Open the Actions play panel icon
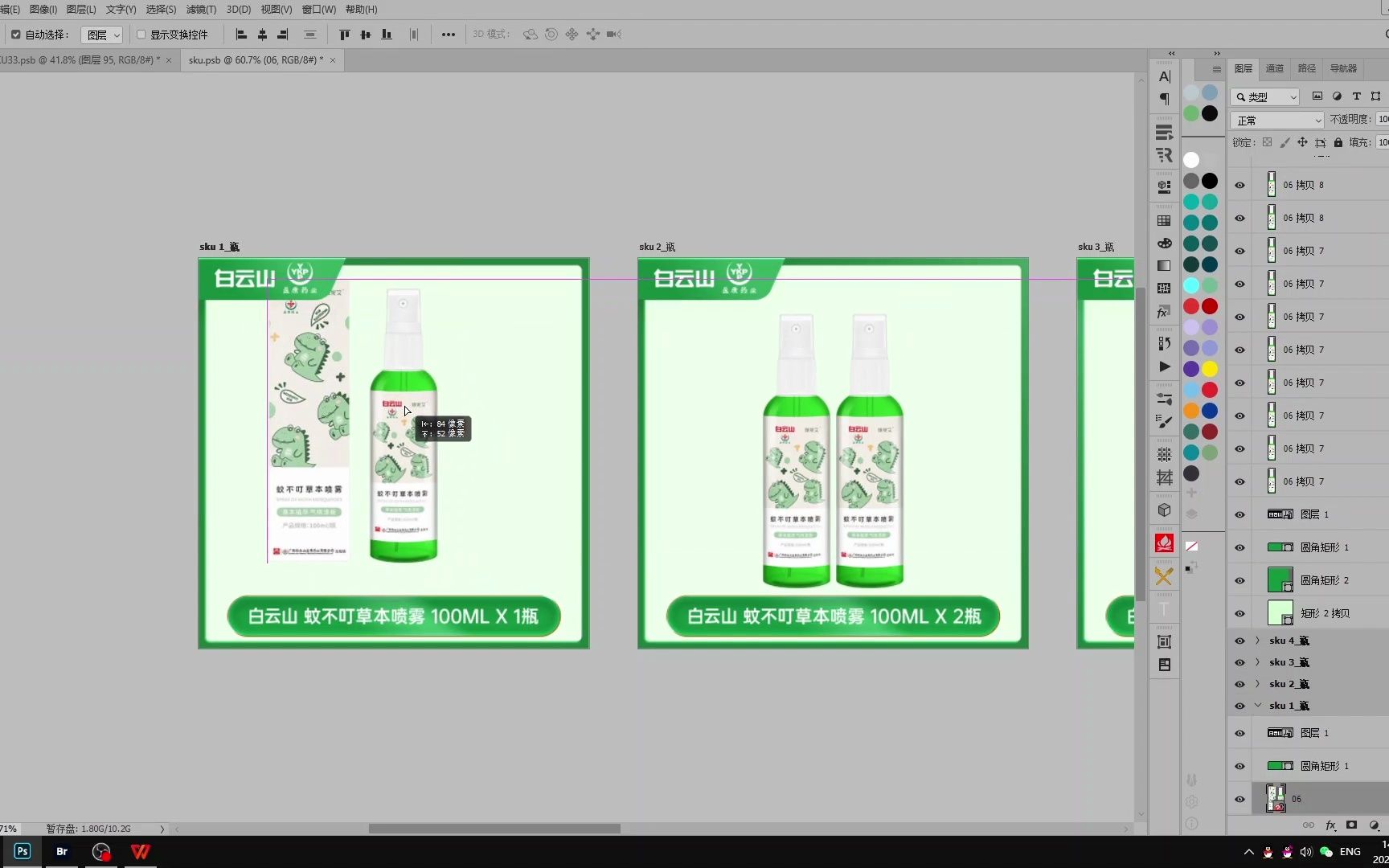The width and height of the screenshot is (1389, 868). pyautogui.click(x=1164, y=366)
